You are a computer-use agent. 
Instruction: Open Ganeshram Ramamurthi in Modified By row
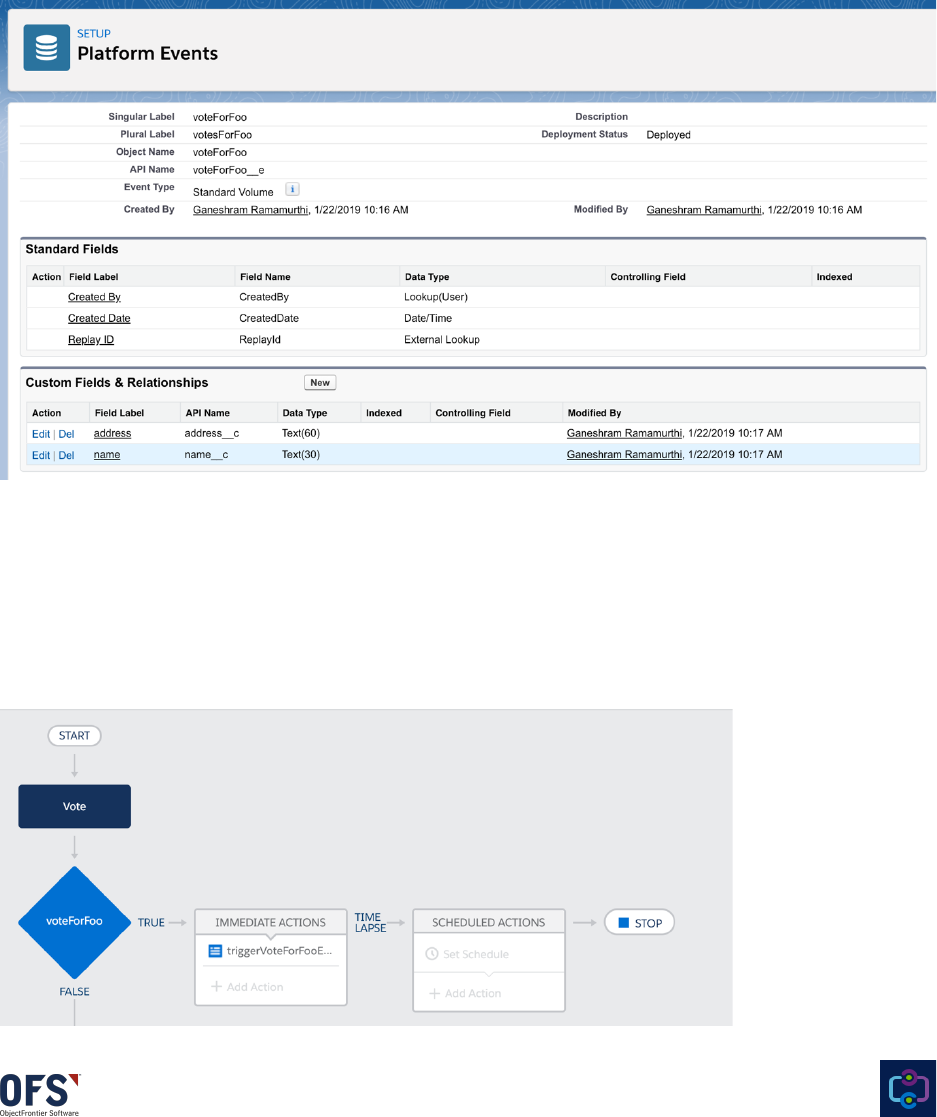[704, 209]
